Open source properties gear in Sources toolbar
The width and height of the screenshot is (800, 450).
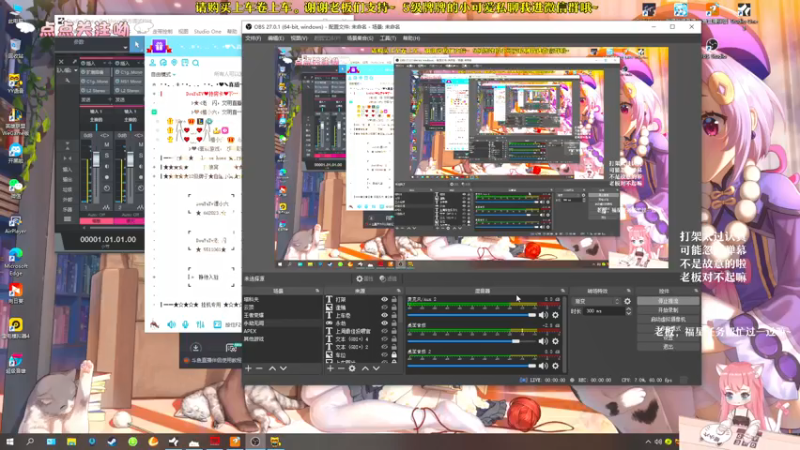pyautogui.click(x=352, y=368)
